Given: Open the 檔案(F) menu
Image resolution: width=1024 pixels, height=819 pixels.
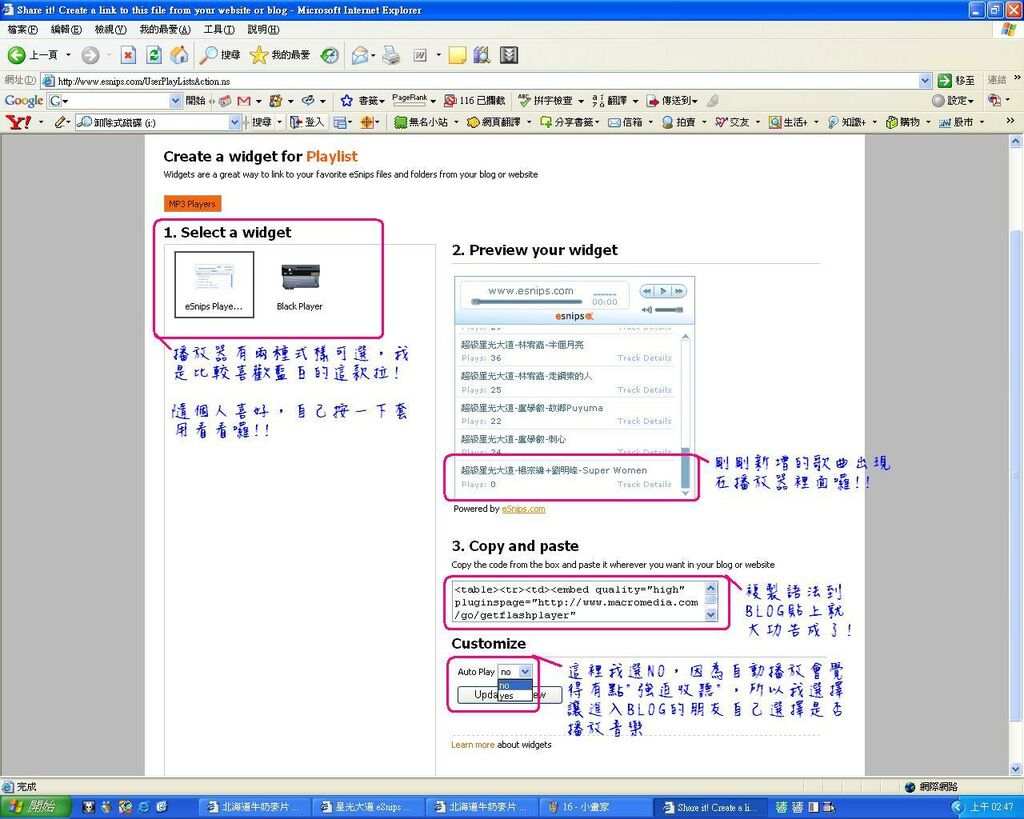Looking at the screenshot, I should (23, 30).
